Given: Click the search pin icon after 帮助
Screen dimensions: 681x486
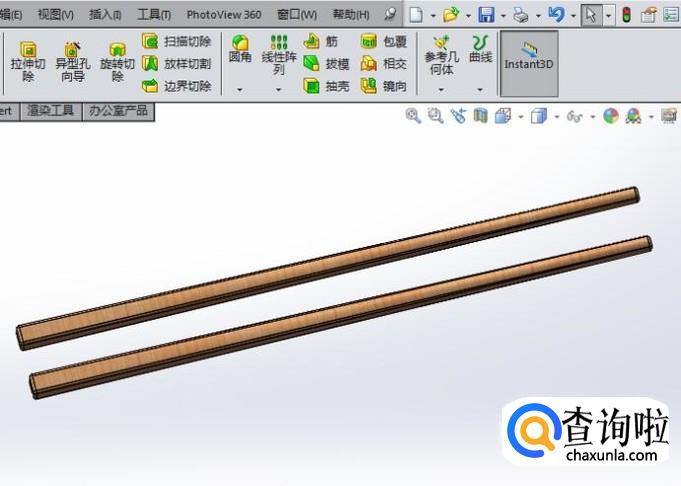Looking at the screenshot, I should coord(390,14).
